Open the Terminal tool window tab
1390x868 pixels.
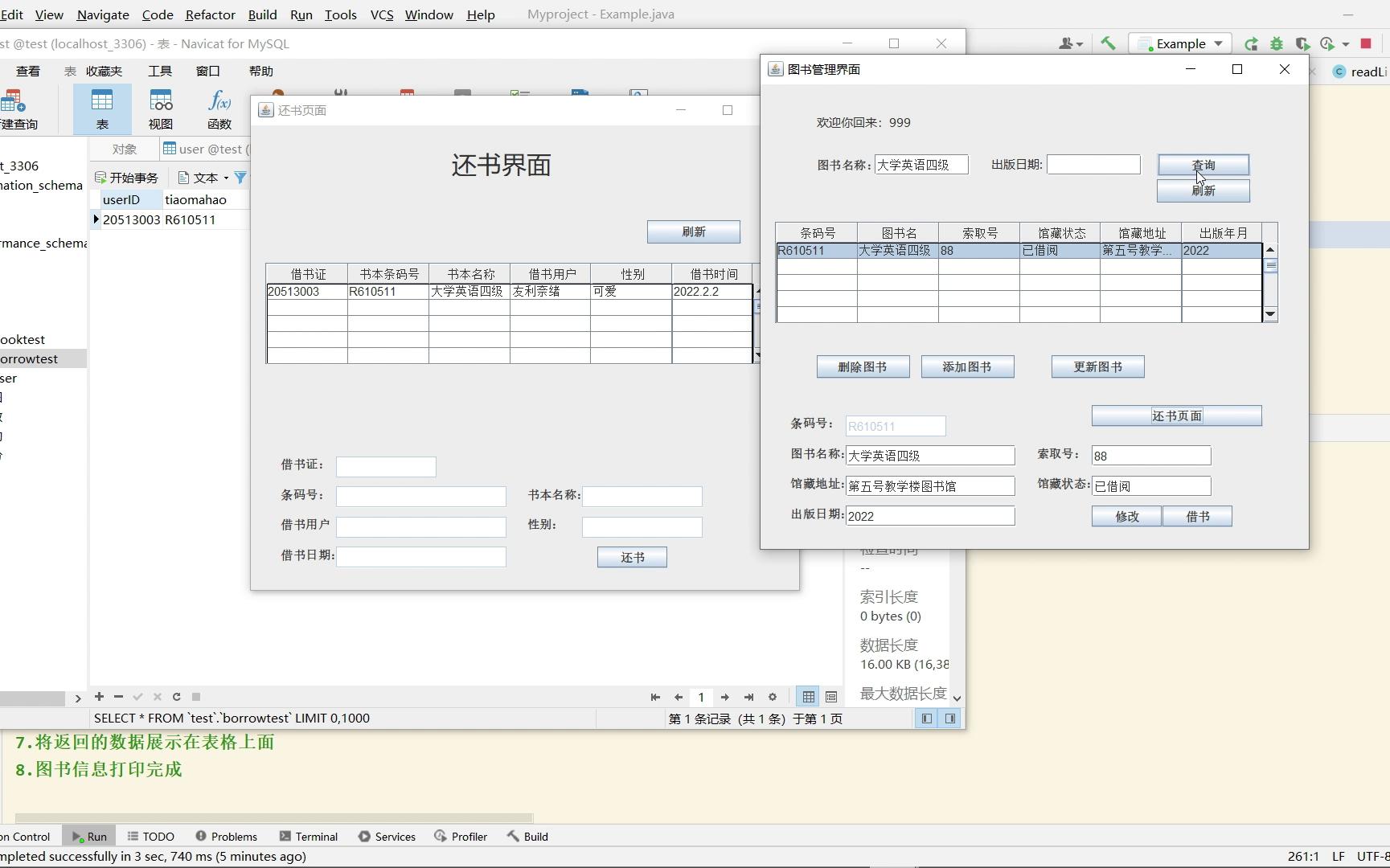click(x=309, y=837)
